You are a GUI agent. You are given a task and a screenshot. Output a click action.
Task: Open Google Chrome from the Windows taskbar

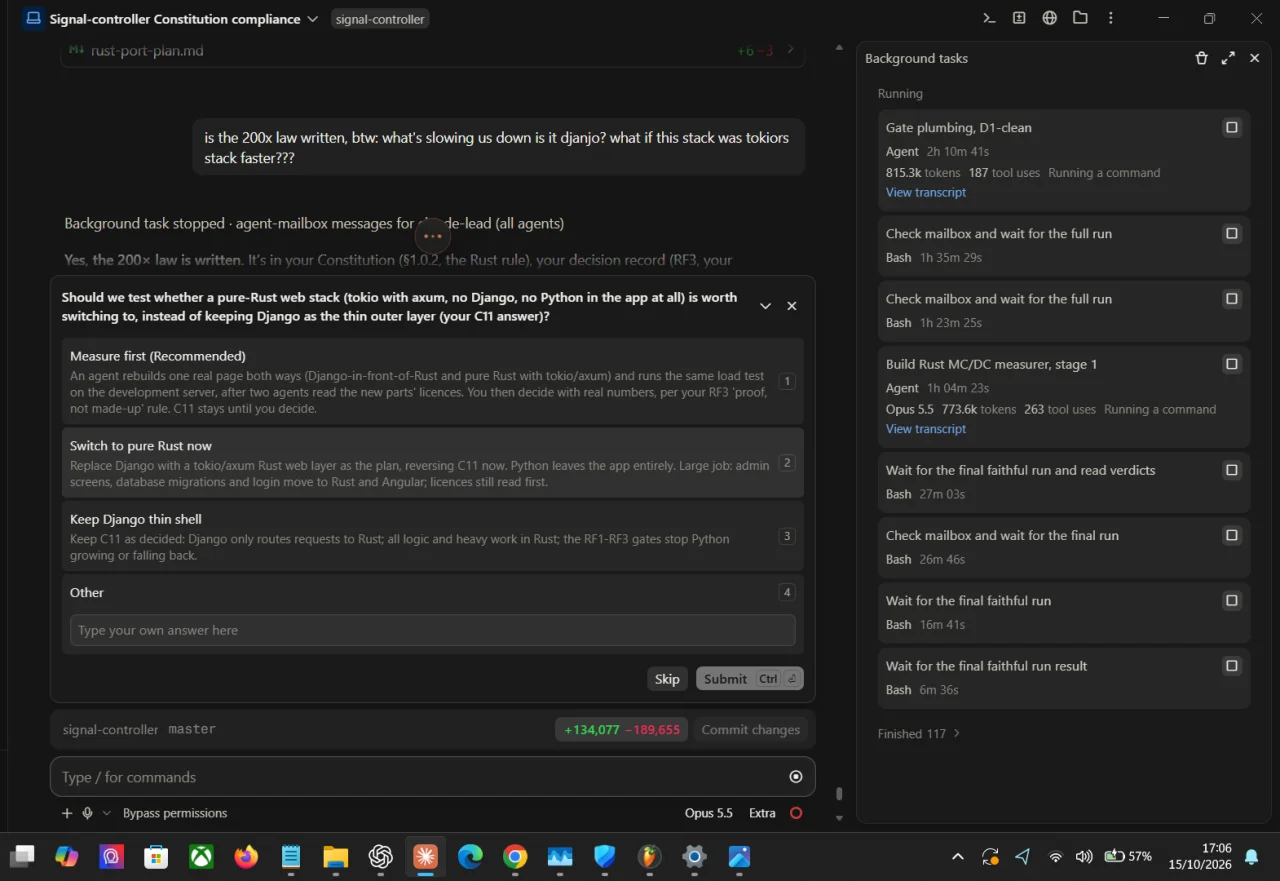pos(515,857)
